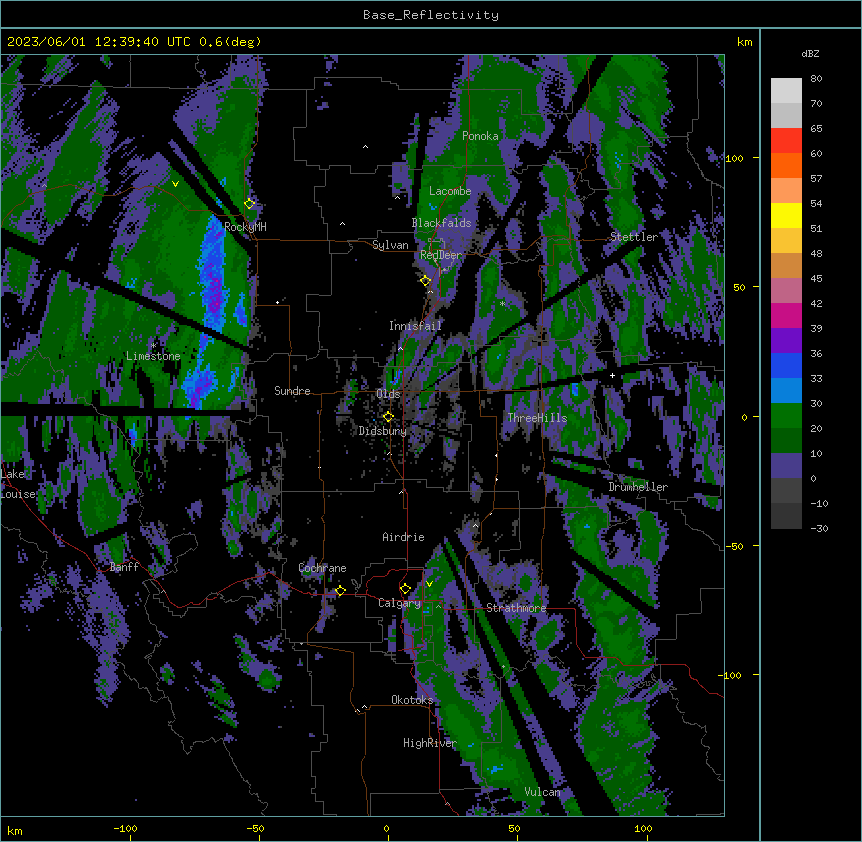Image resolution: width=862 pixels, height=842 pixels.
Task: Click the magenta 42 dBZ legend swatch
Action: [x=786, y=315]
